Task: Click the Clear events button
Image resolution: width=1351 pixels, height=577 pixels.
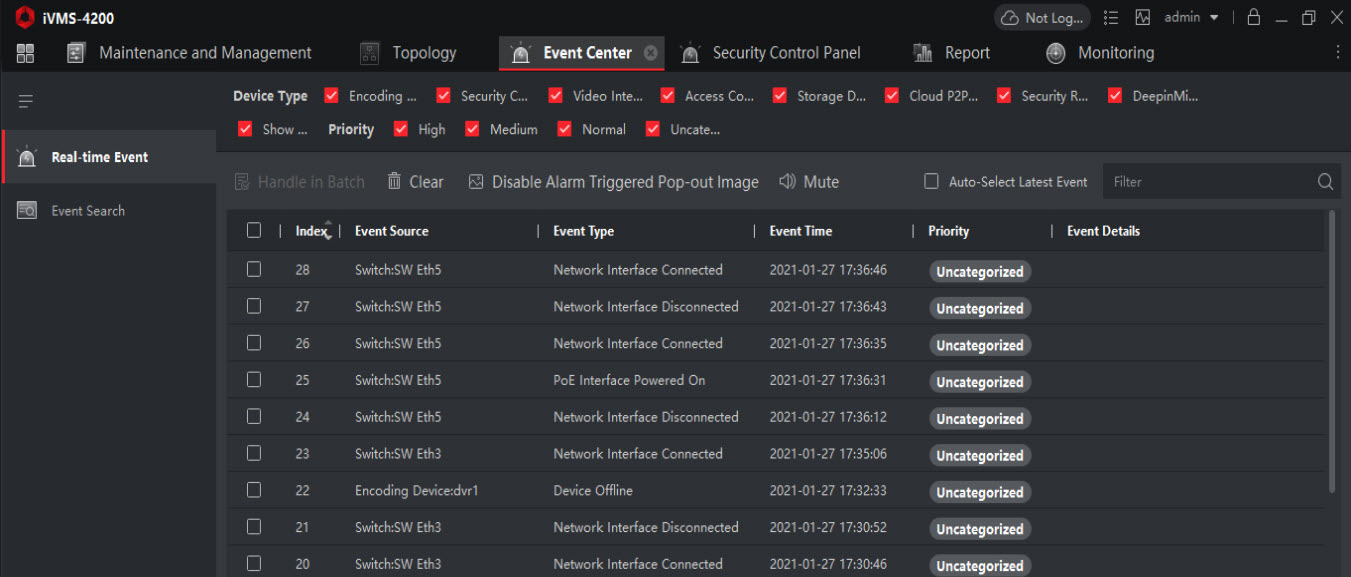Action: [x=415, y=182]
